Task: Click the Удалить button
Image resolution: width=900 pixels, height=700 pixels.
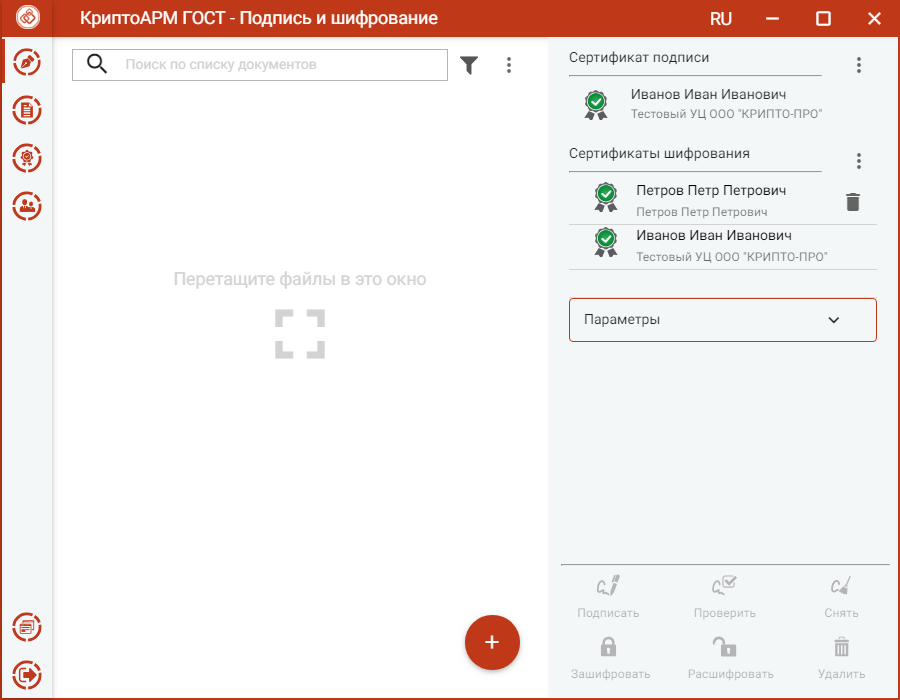Action: 841,658
